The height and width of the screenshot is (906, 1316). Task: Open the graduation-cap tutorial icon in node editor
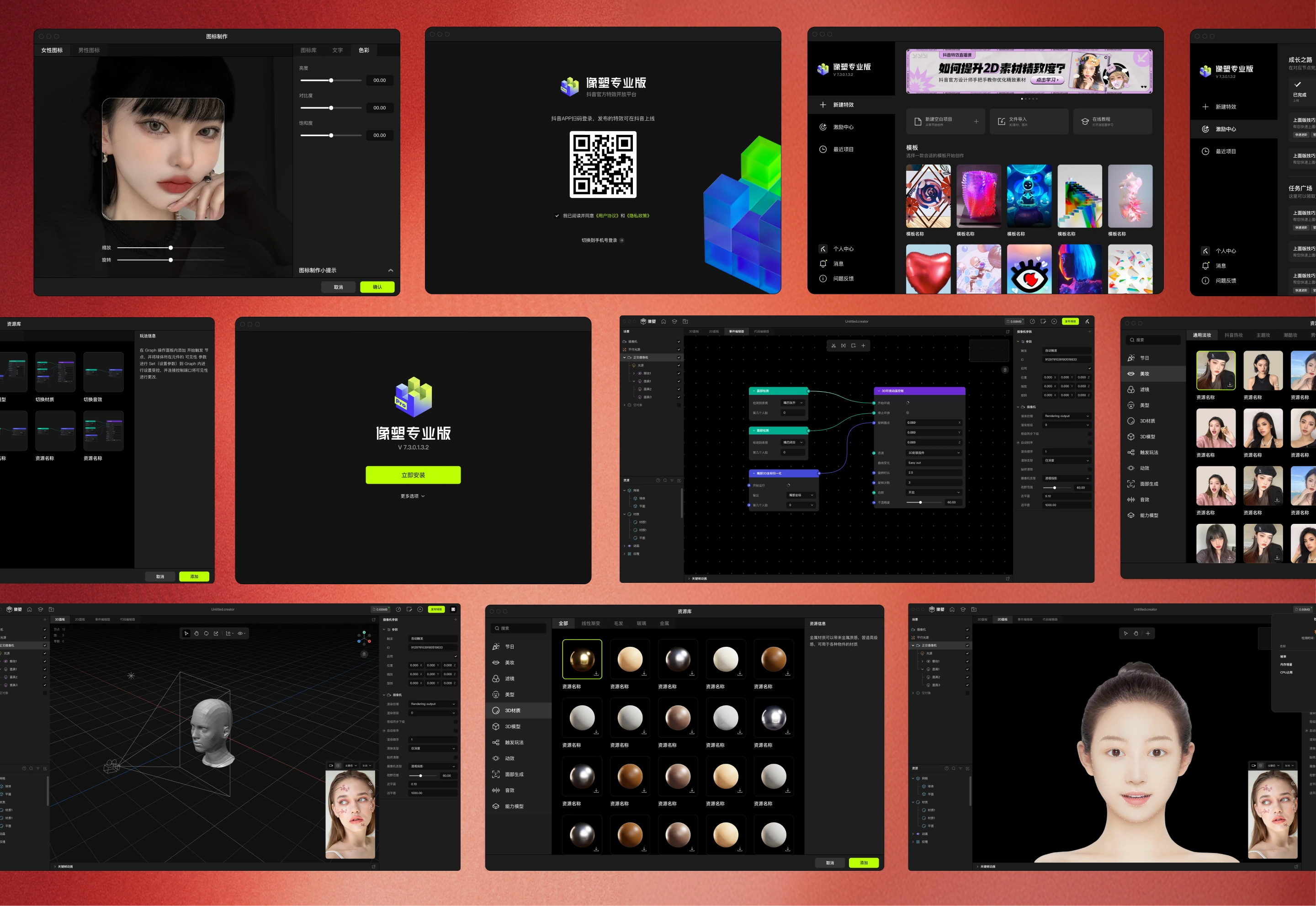pos(674,321)
